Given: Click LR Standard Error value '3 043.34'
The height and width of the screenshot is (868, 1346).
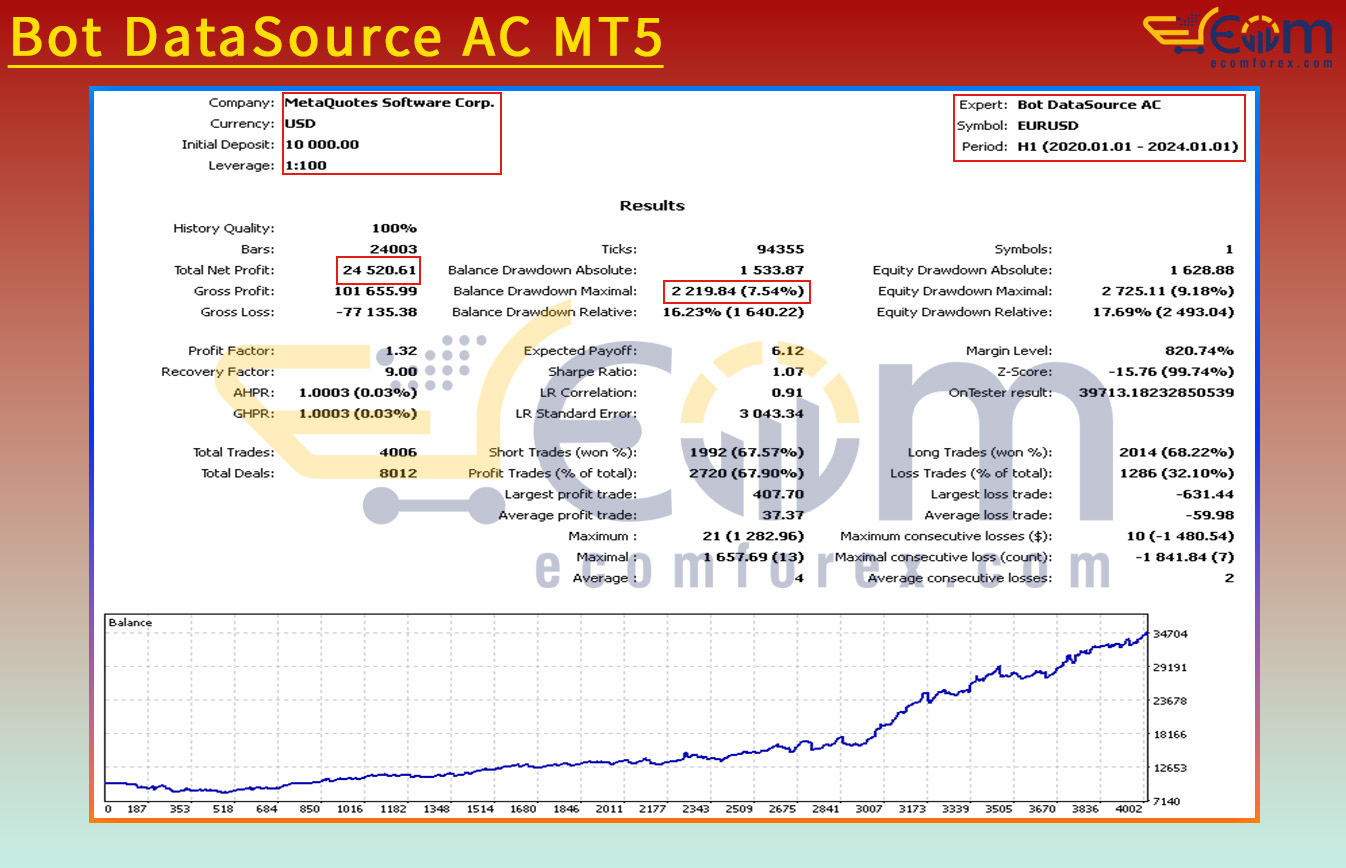Looking at the screenshot, I should point(772,414).
